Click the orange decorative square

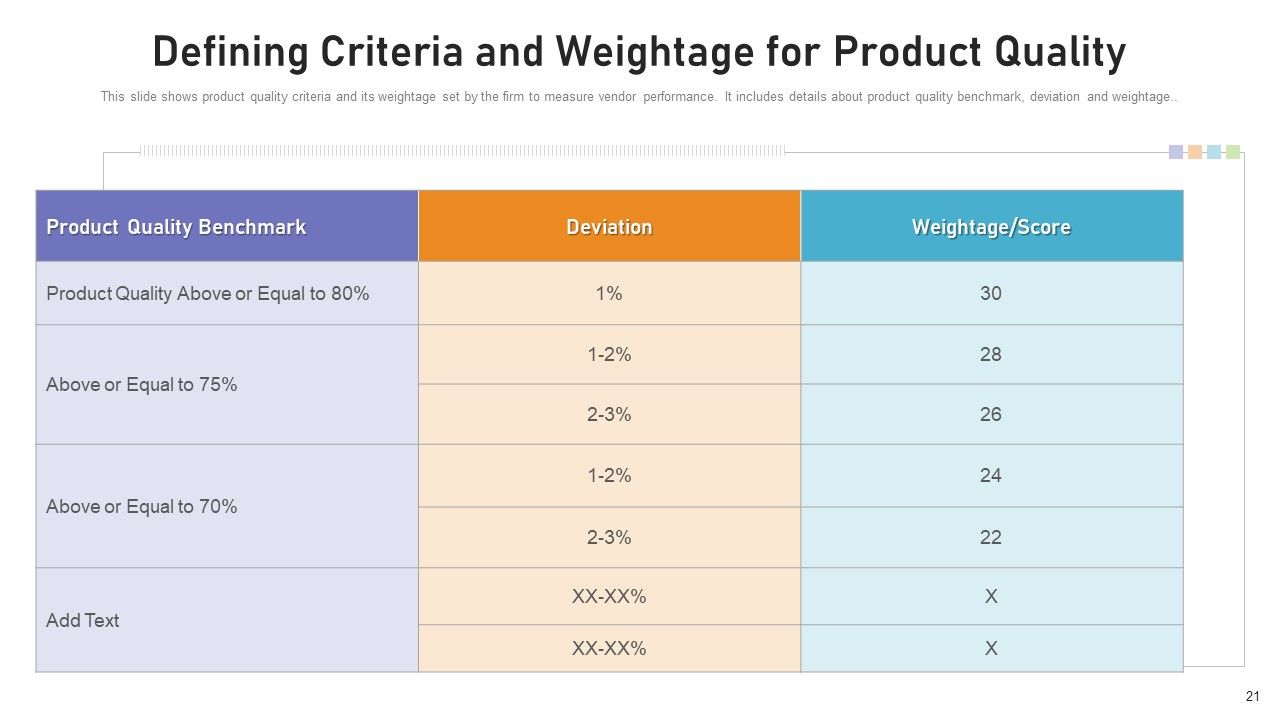coord(1195,152)
